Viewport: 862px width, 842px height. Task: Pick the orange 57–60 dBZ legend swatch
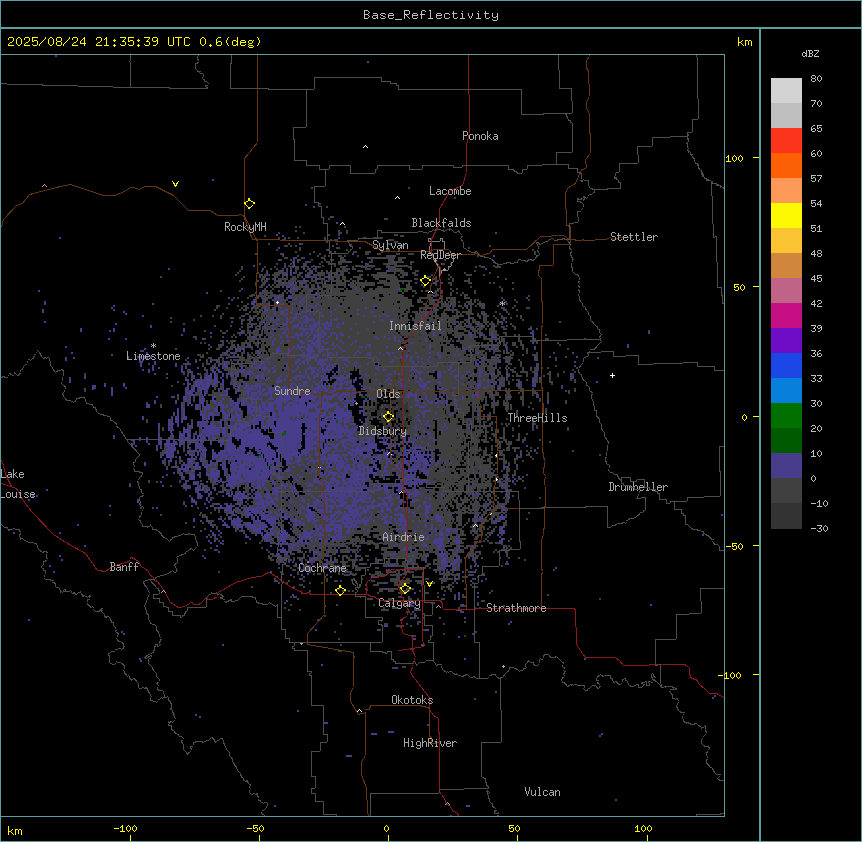pyautogui.click(x=786, y=165)
